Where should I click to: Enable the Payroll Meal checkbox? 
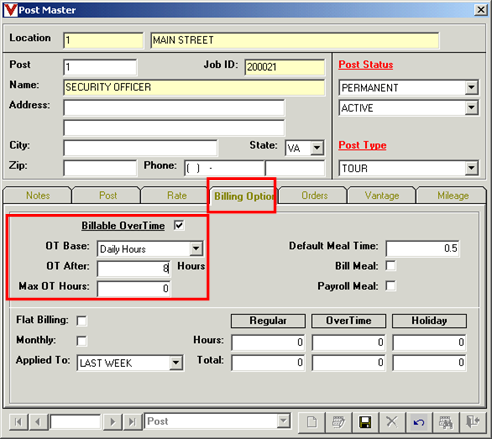(x=391, y=286)
